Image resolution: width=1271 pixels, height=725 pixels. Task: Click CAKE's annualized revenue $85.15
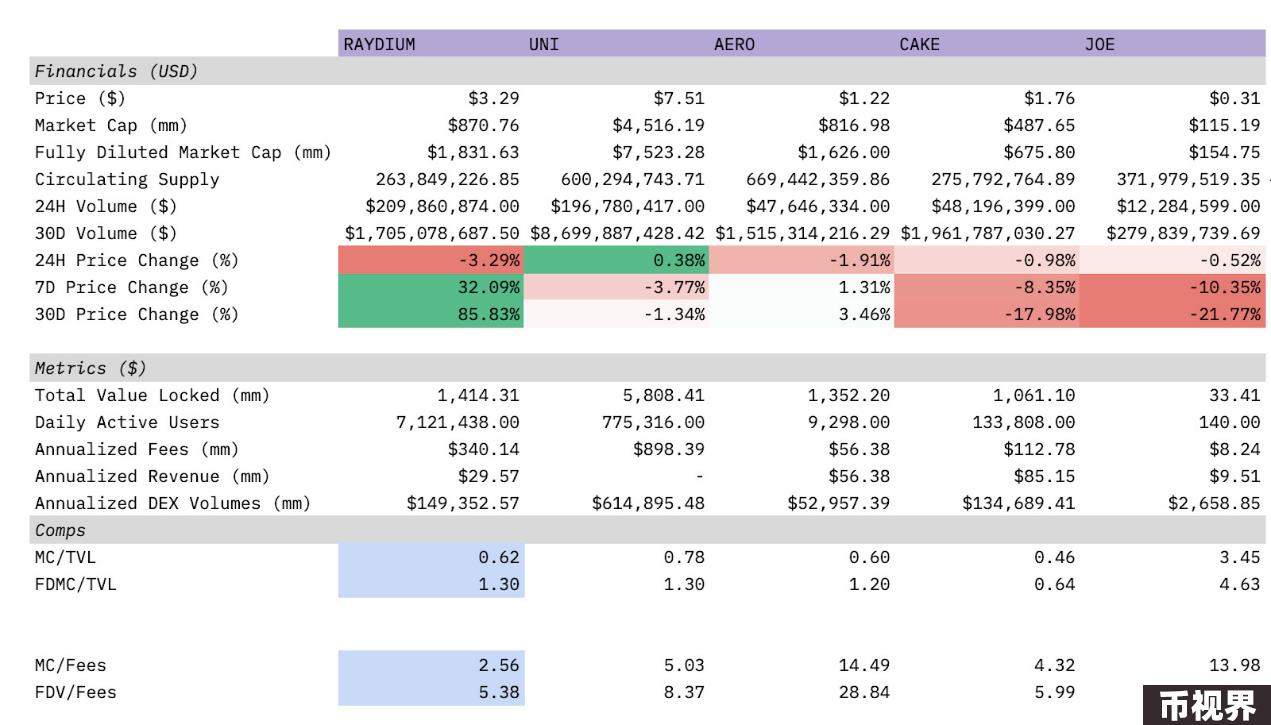(1045, 476)
